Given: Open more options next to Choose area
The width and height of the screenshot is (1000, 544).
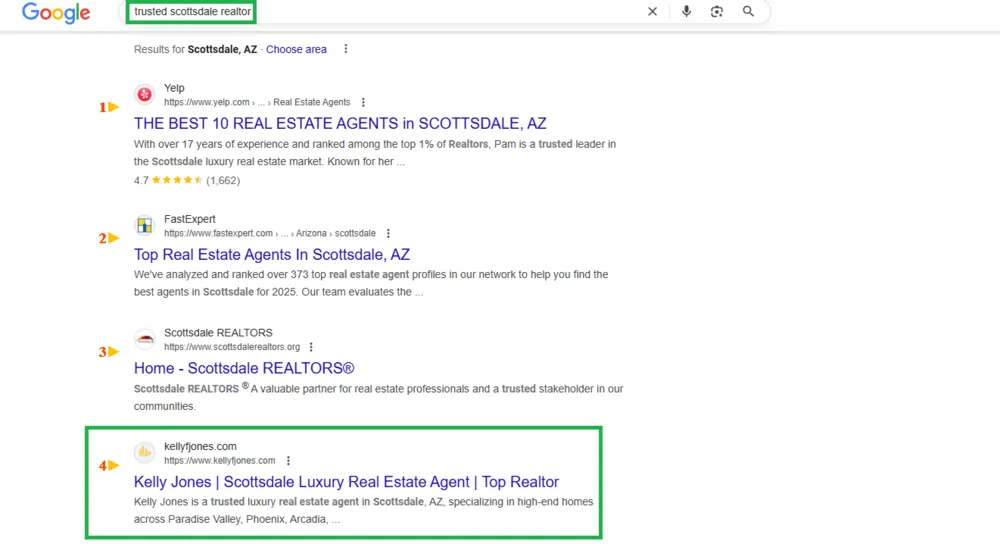Looking at the screenshot, I should 346,49.
